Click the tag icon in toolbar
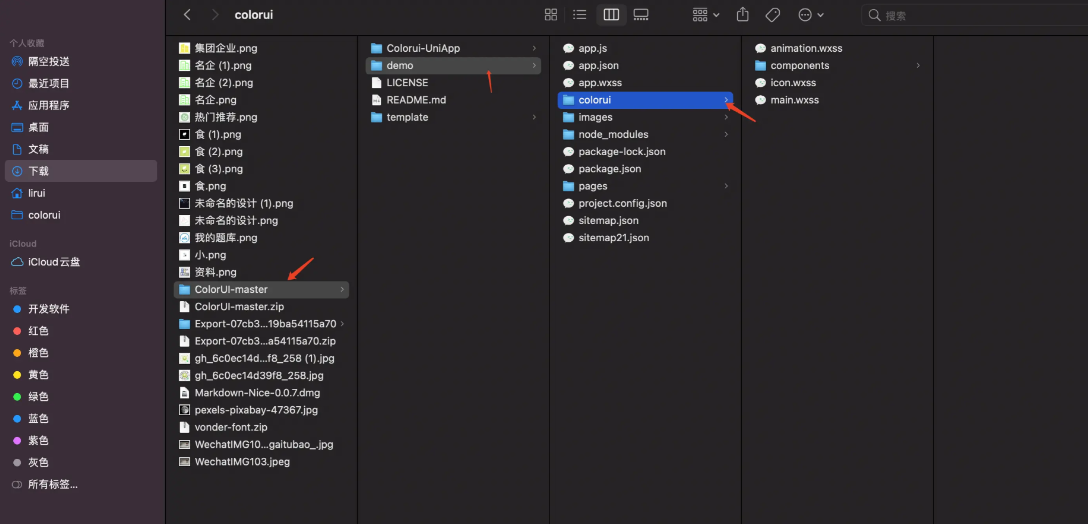Viewport: 1088px width, 524px height. click(x=772, y=15)
